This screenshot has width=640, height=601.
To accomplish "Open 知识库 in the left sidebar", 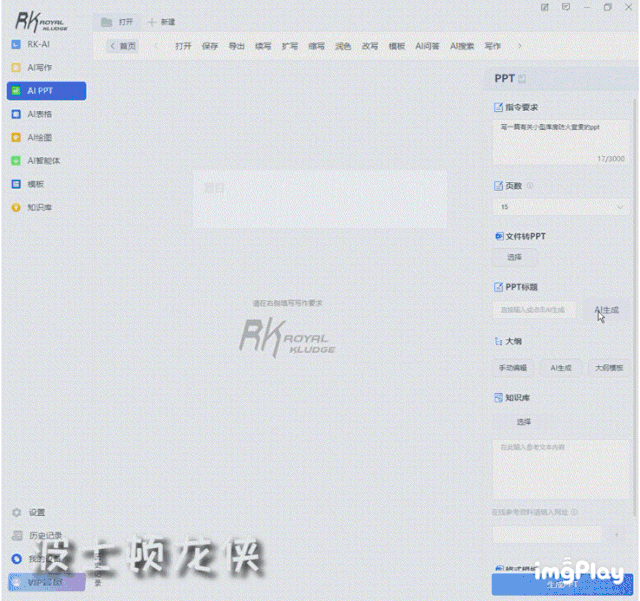I will [x=32, y=207].
